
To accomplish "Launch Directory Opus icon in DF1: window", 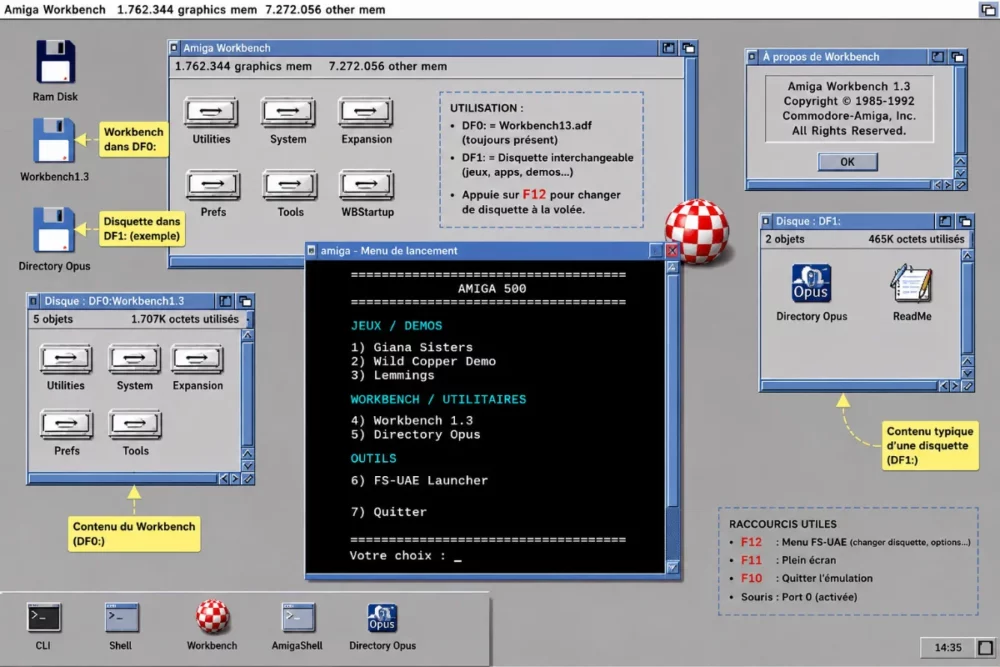I will pos(811,283).
